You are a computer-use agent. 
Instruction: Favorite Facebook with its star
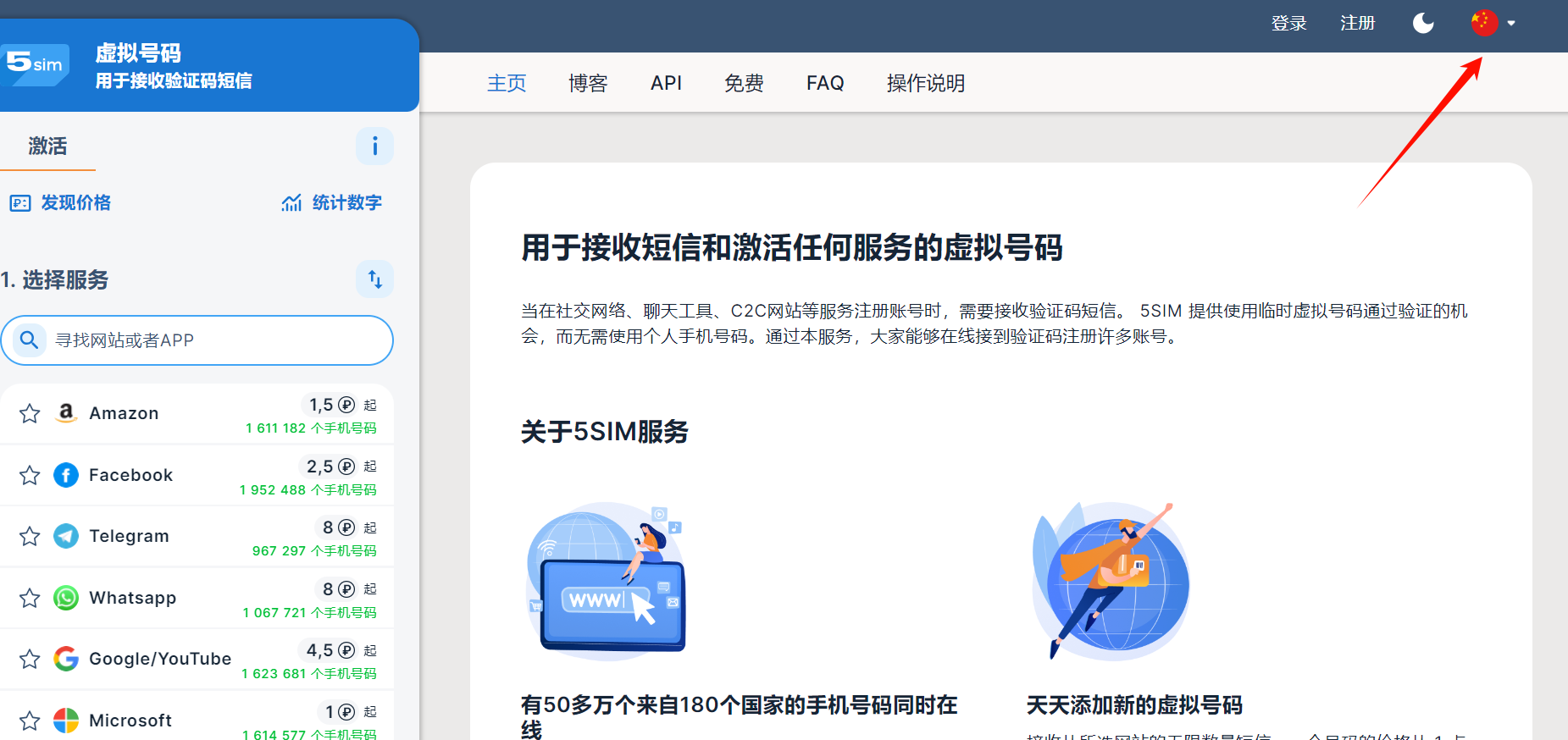coord(30,475)
